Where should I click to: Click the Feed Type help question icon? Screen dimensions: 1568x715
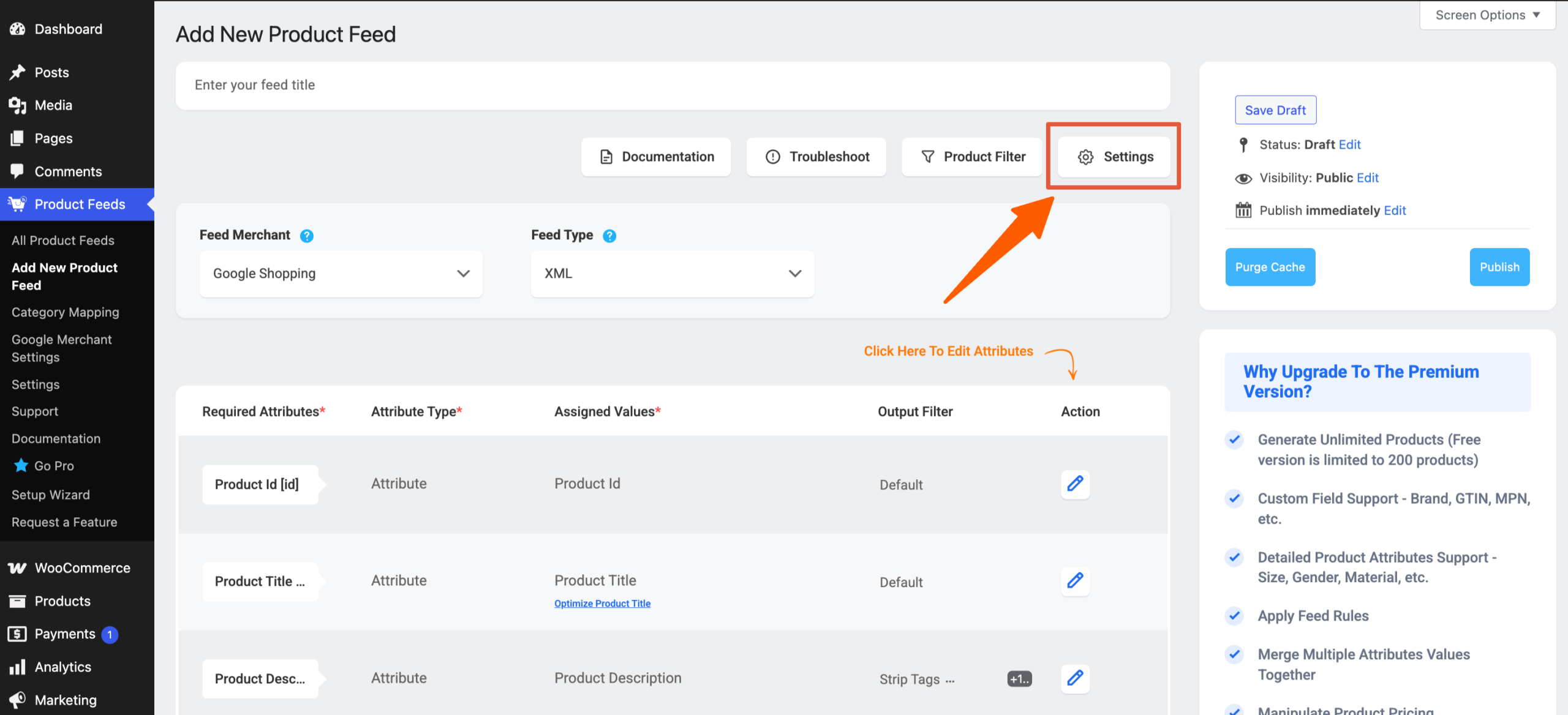click(x=609, y=236)
